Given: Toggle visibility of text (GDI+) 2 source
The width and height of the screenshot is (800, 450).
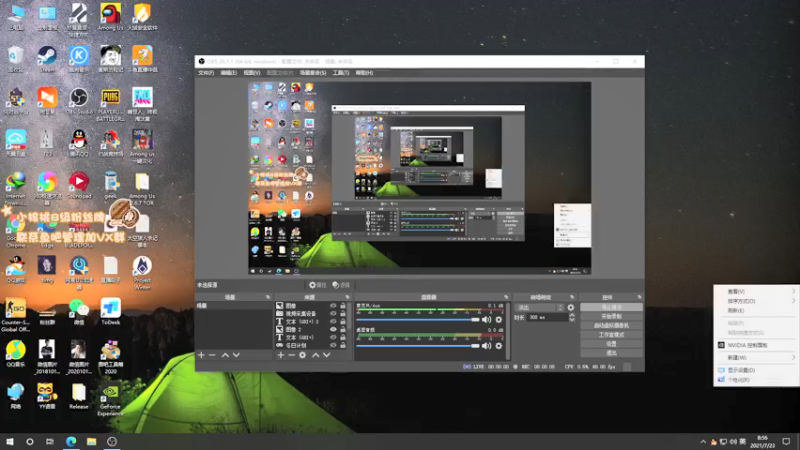Looking at the screenshot, I should [333, 321].
